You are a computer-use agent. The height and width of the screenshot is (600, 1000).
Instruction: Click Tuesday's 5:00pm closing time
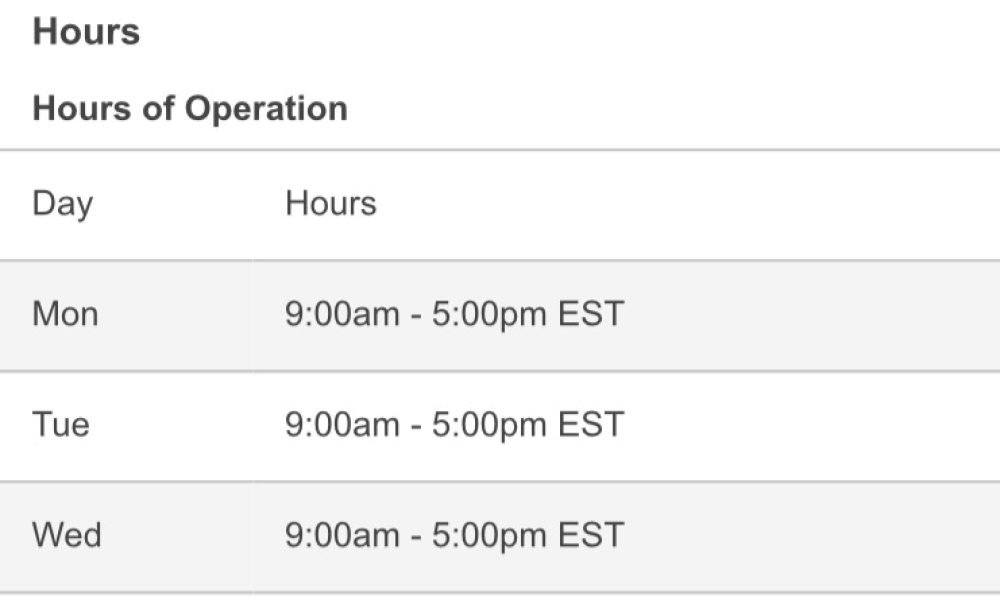(x=489, y=425)
